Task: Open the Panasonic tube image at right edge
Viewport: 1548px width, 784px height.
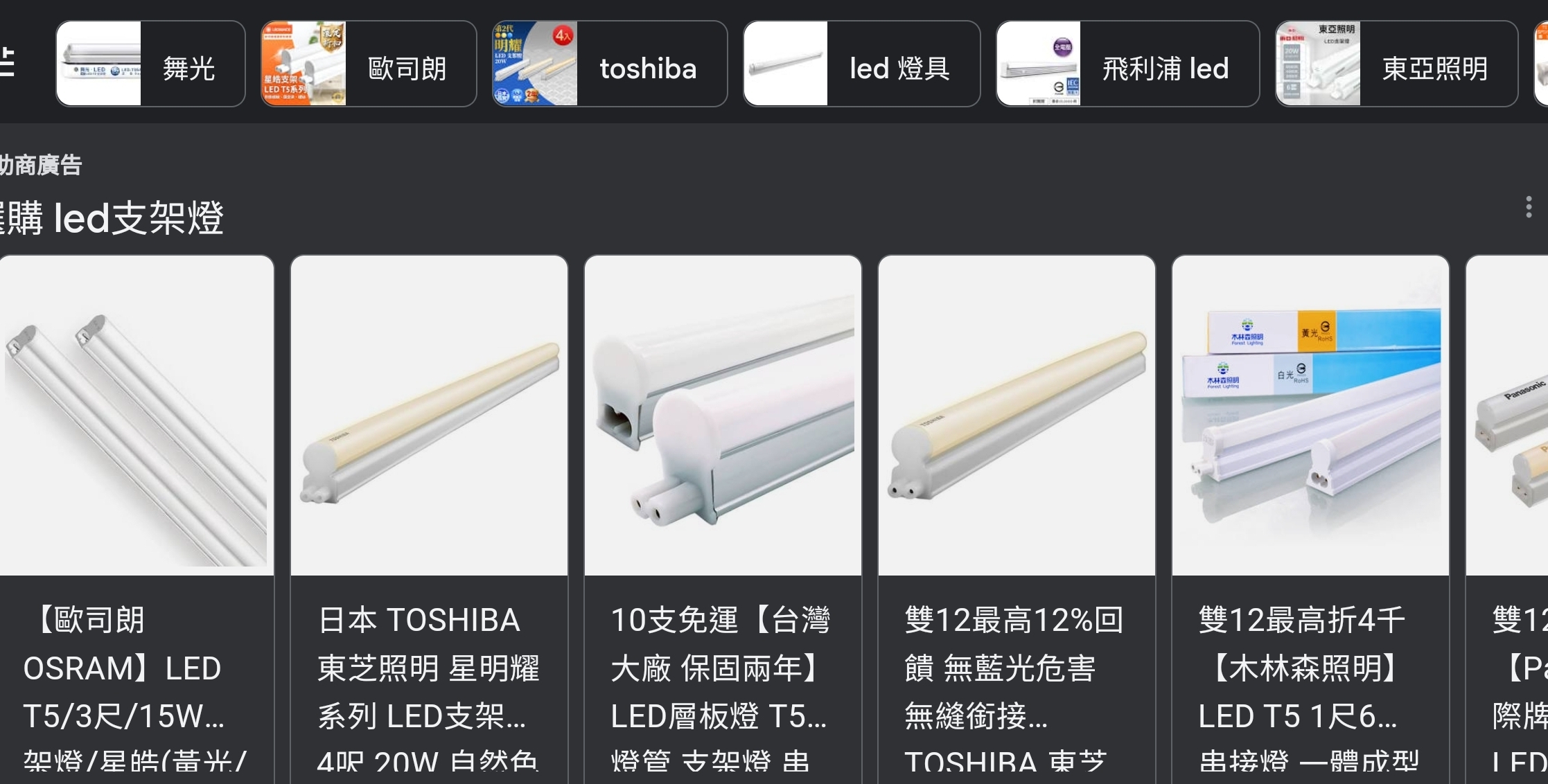Action: pyautogui.click(x=1507, y=416)
